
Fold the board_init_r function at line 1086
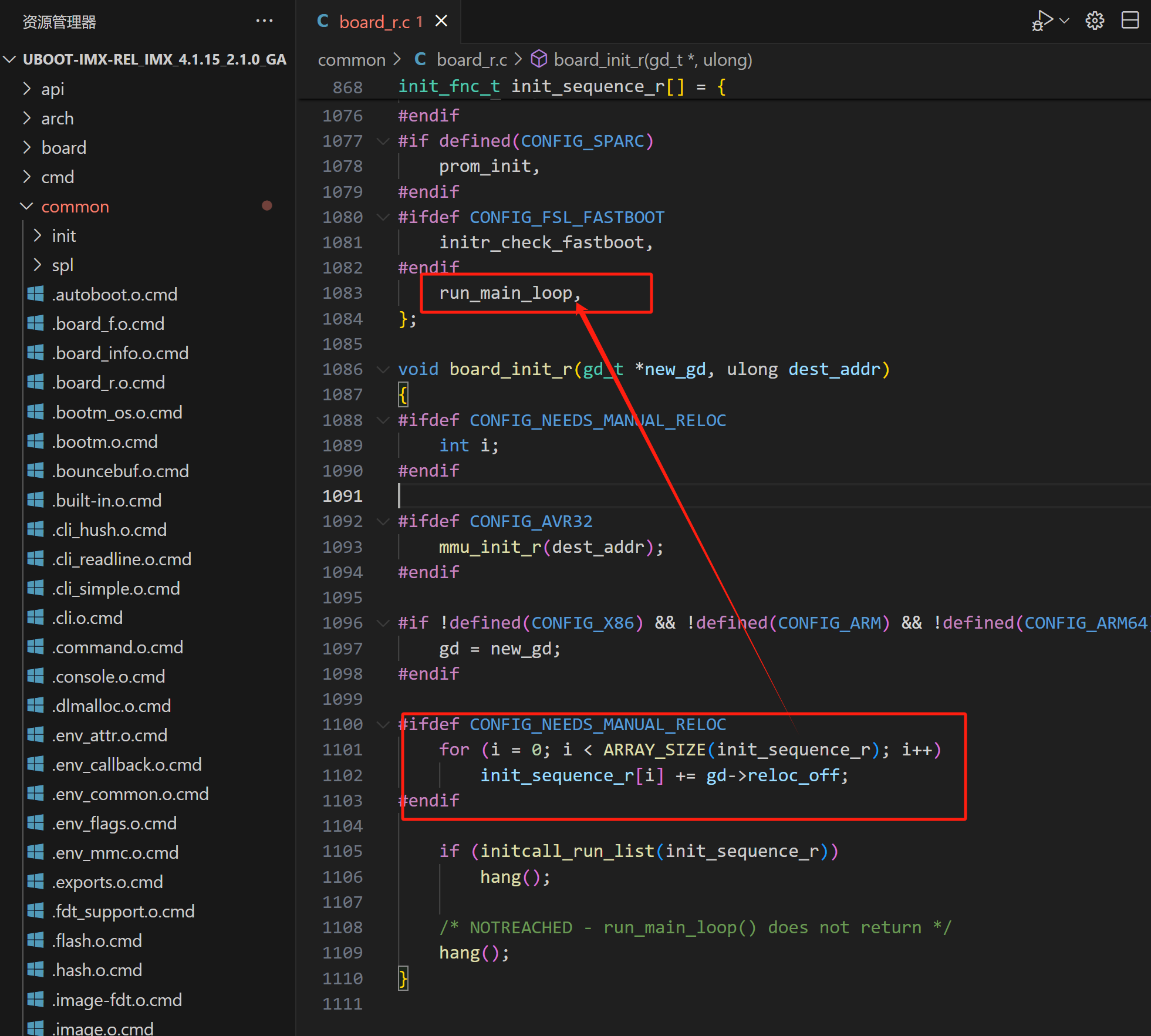pyautogui.click(x=383, y=369)
